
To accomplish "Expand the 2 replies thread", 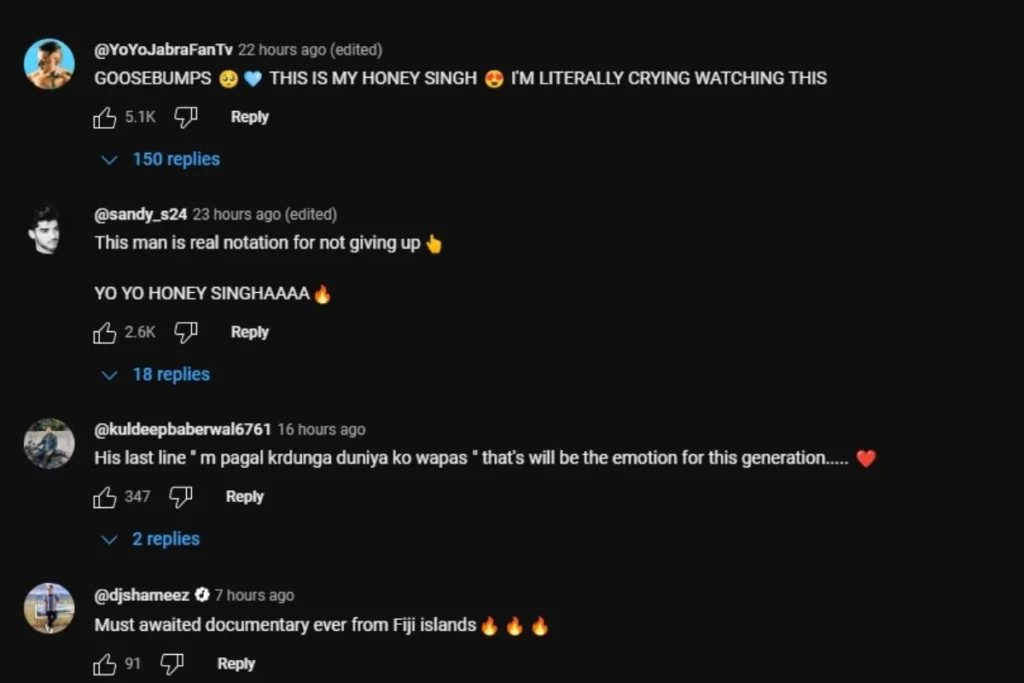I will 150,539.
